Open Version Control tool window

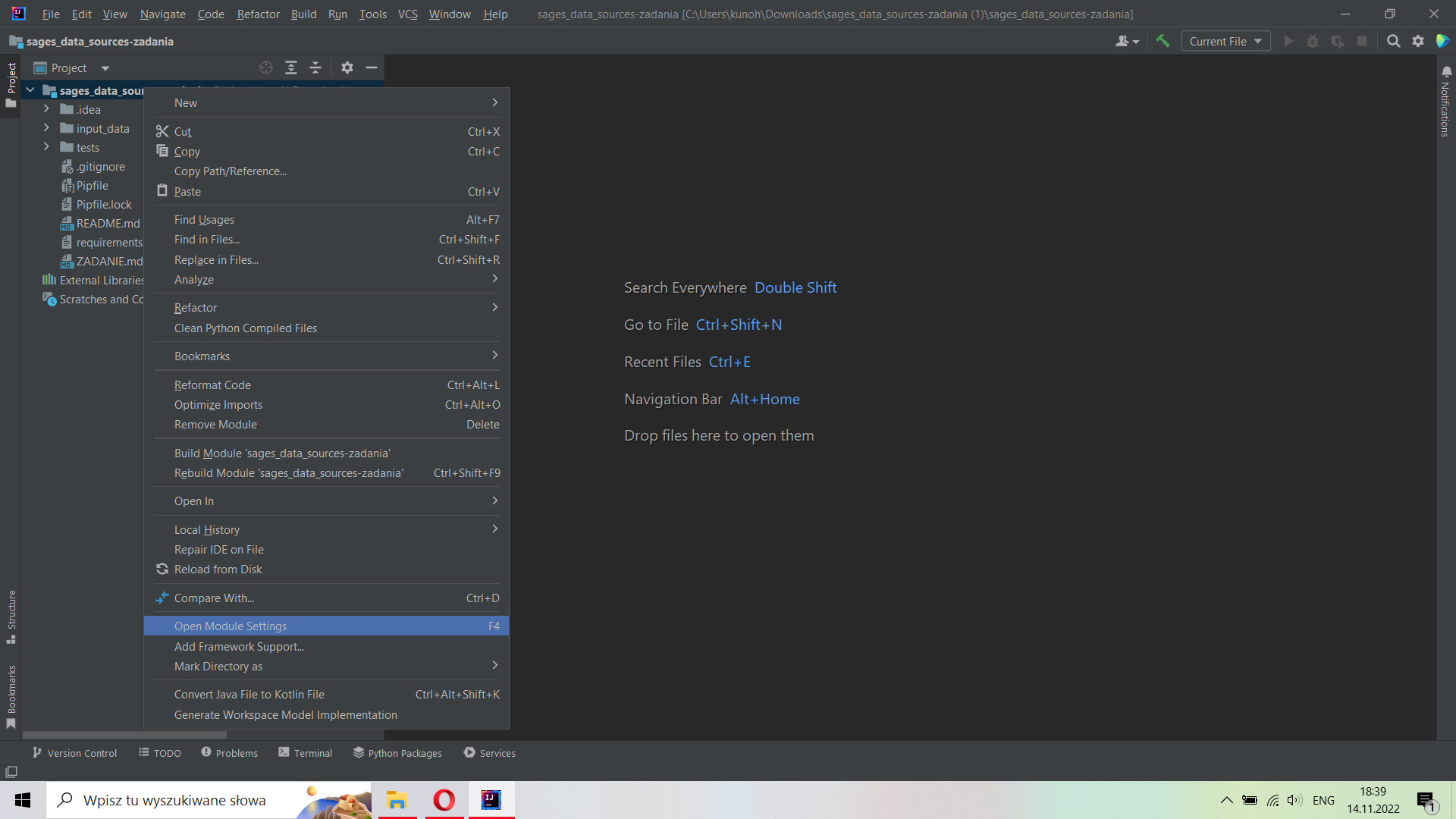[74, 753]
